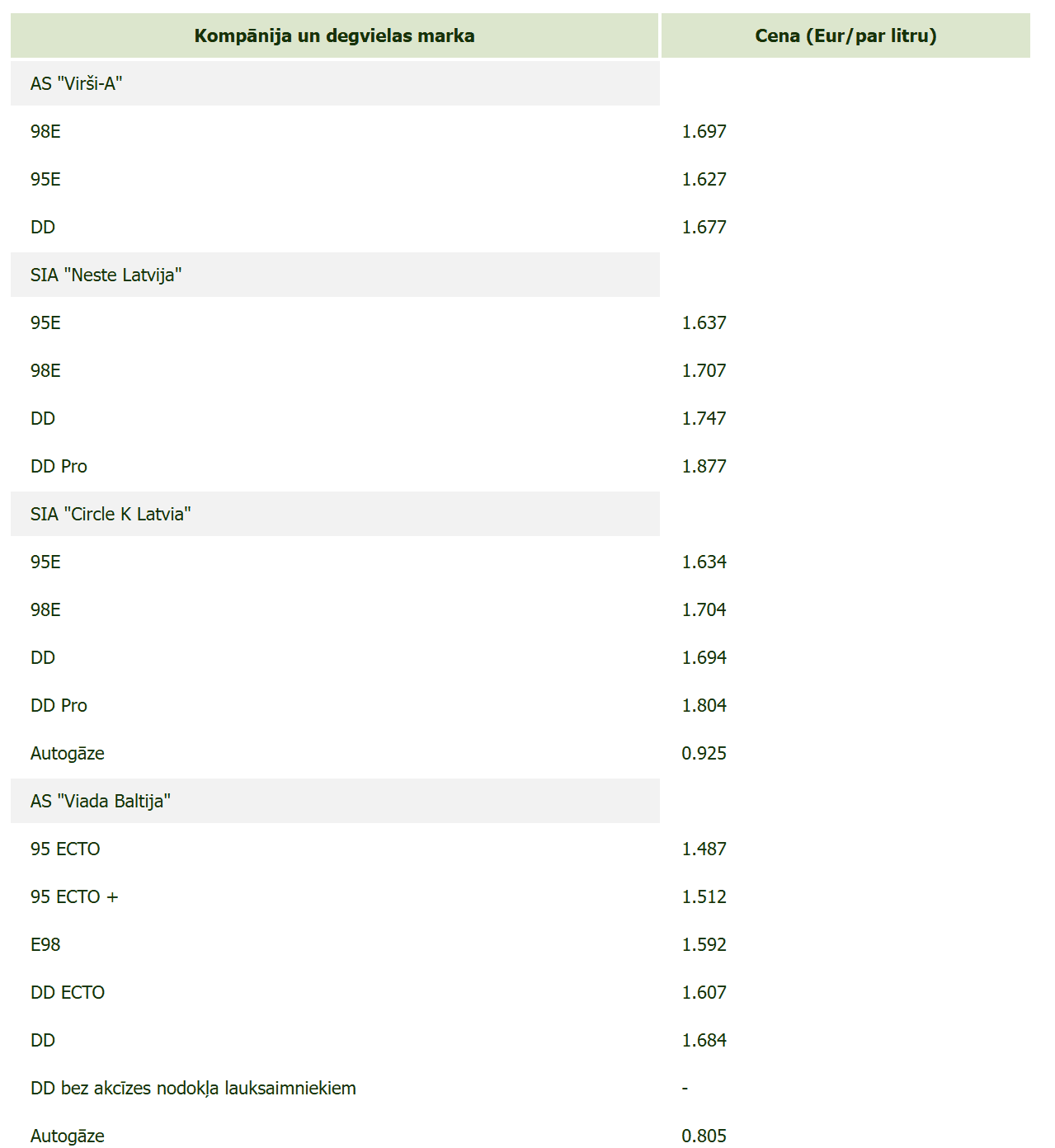The height and width of the screenshot is (1148, 1055).
Task: Click the 1.877 DD Pro price
Action: click(x=704, y=467)
